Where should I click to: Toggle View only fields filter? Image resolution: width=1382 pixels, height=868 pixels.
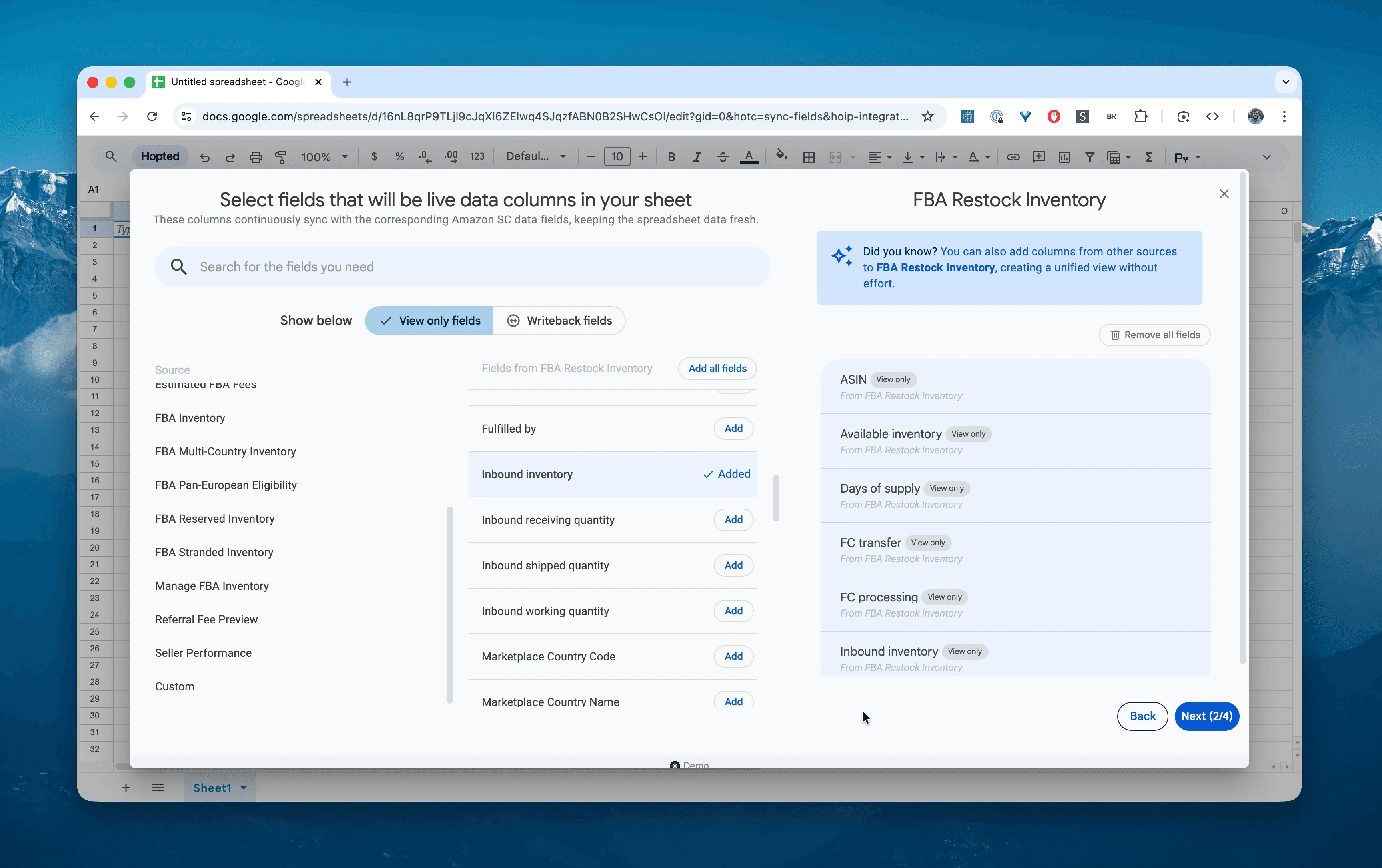pyautogui.click(x=429, y=321)
